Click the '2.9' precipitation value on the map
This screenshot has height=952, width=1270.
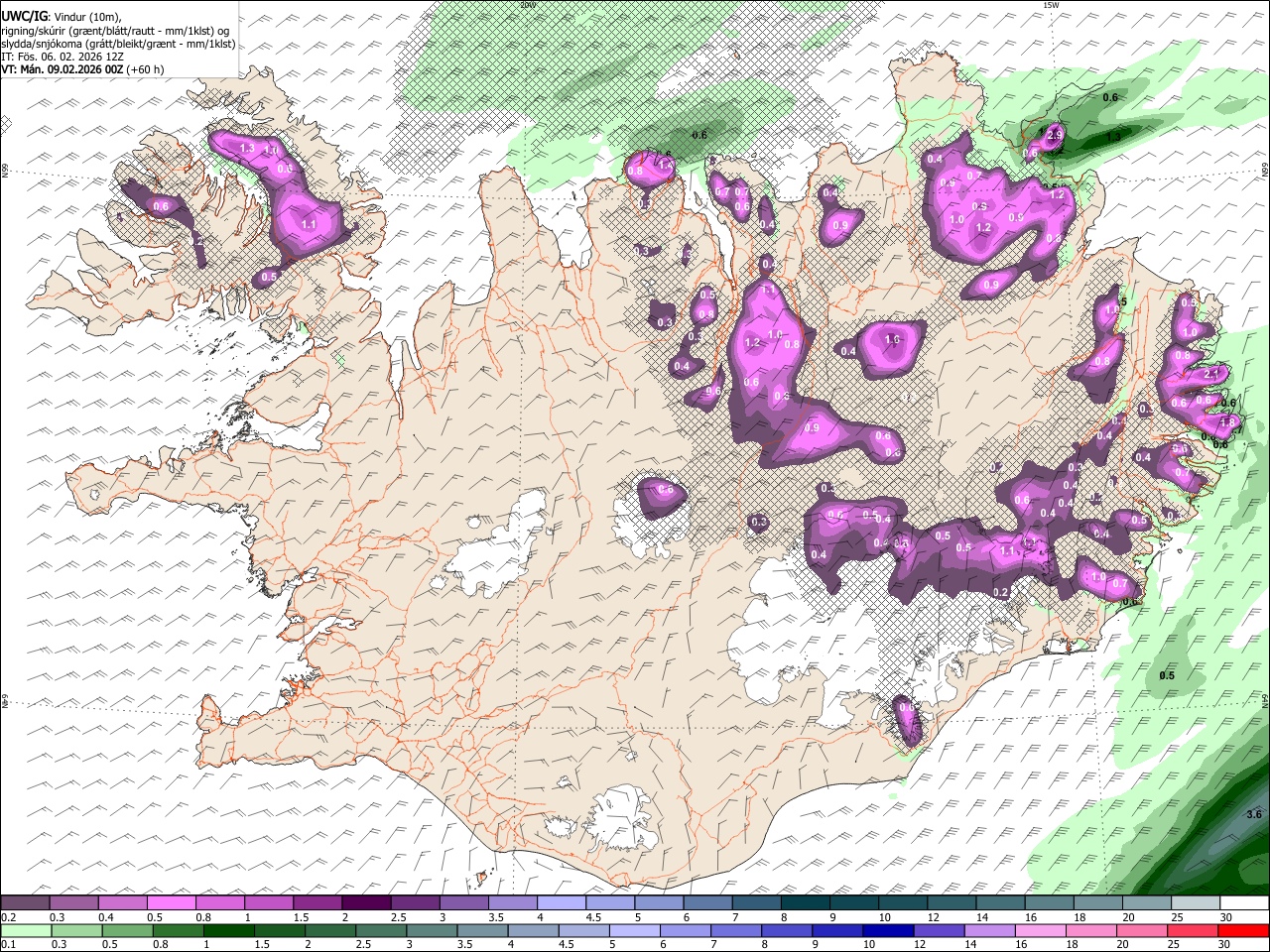point(1055,135)
